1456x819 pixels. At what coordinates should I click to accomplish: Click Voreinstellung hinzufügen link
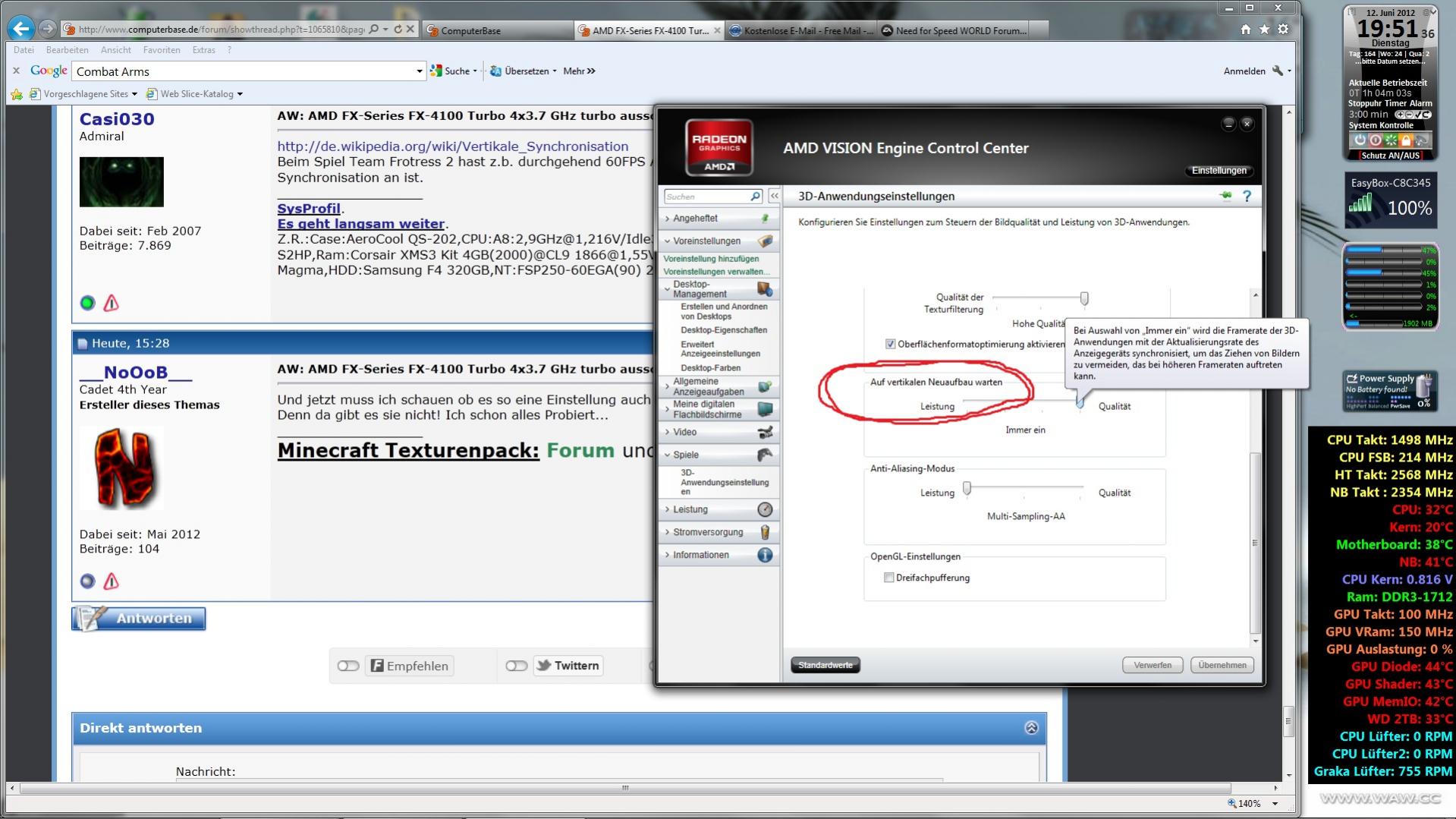click(711, 259)
